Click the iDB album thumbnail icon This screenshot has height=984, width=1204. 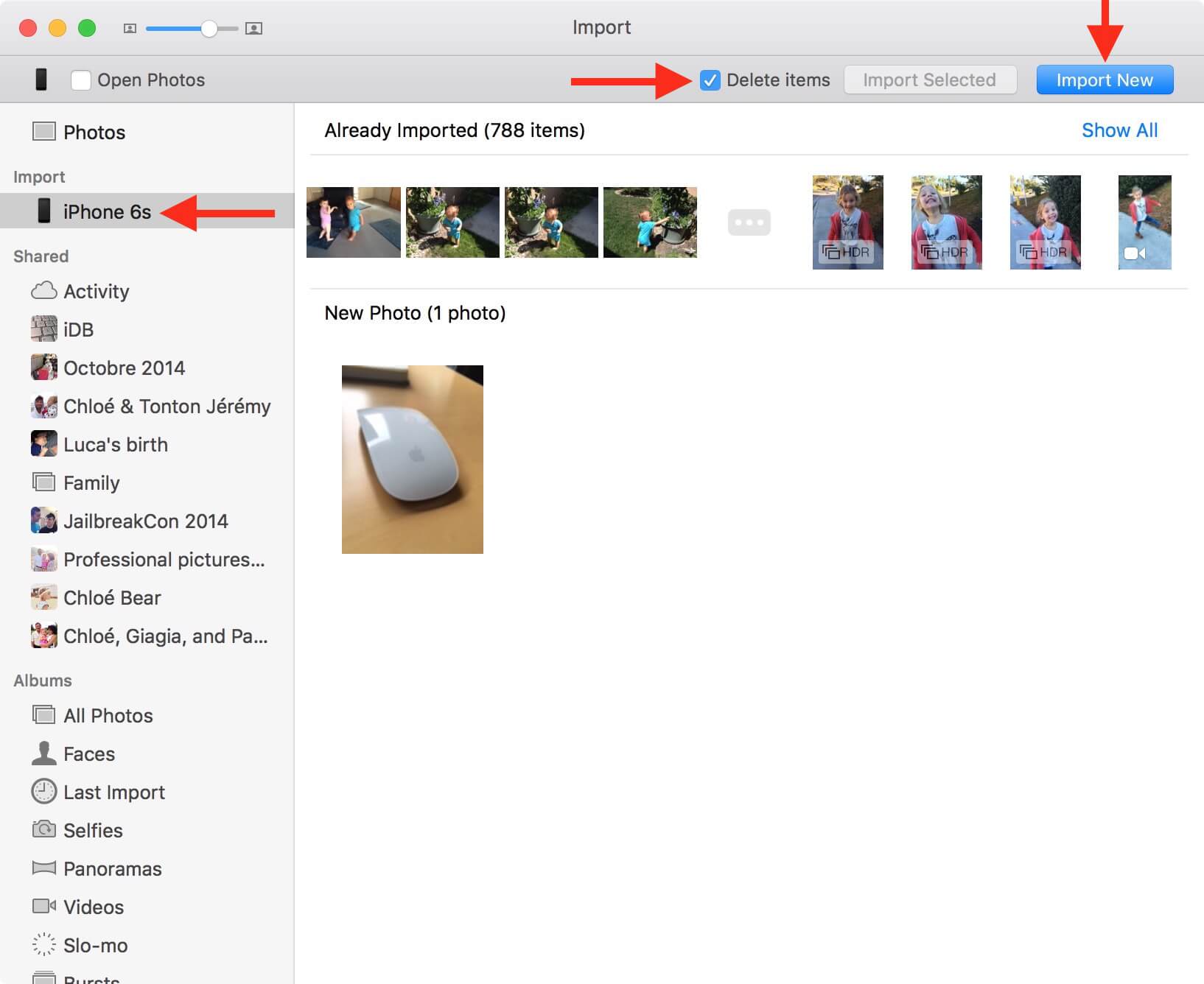pyautogui.click(x=44, y=328)
